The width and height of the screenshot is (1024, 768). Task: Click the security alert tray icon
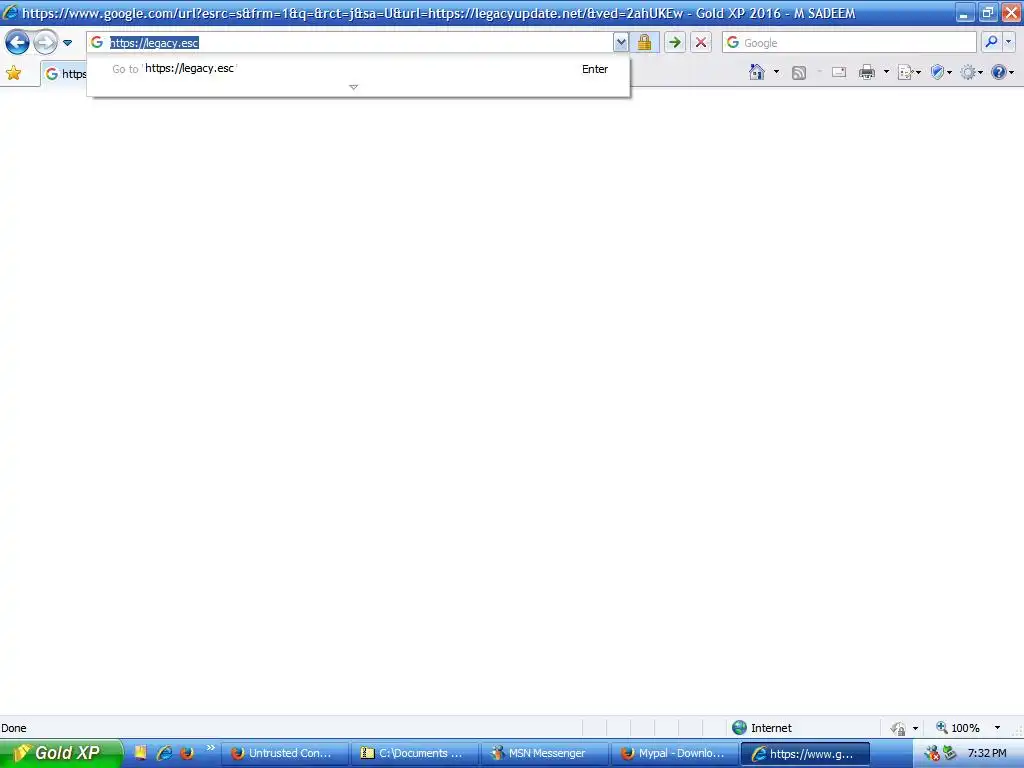tap(932, 754)
